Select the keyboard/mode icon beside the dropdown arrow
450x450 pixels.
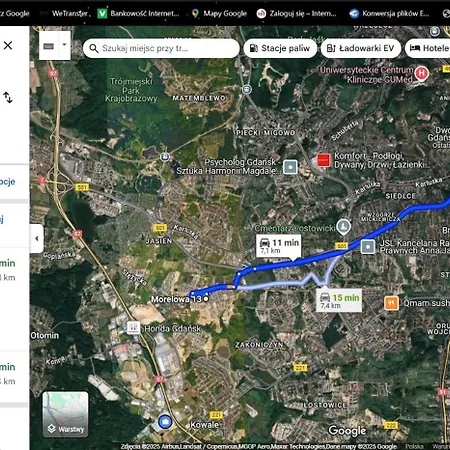[49, 46]
